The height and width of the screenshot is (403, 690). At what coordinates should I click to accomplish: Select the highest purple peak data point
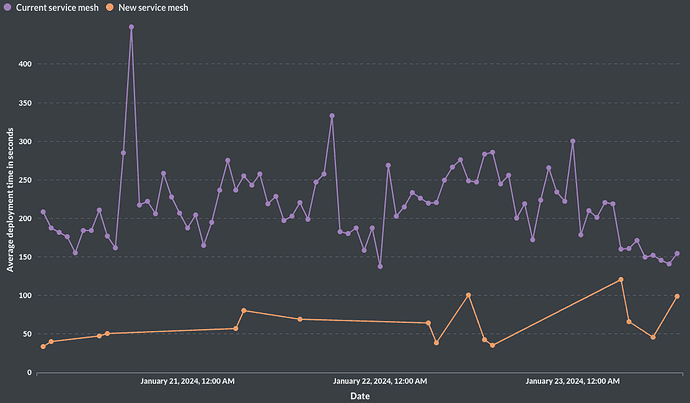click(x=131, y=27)
